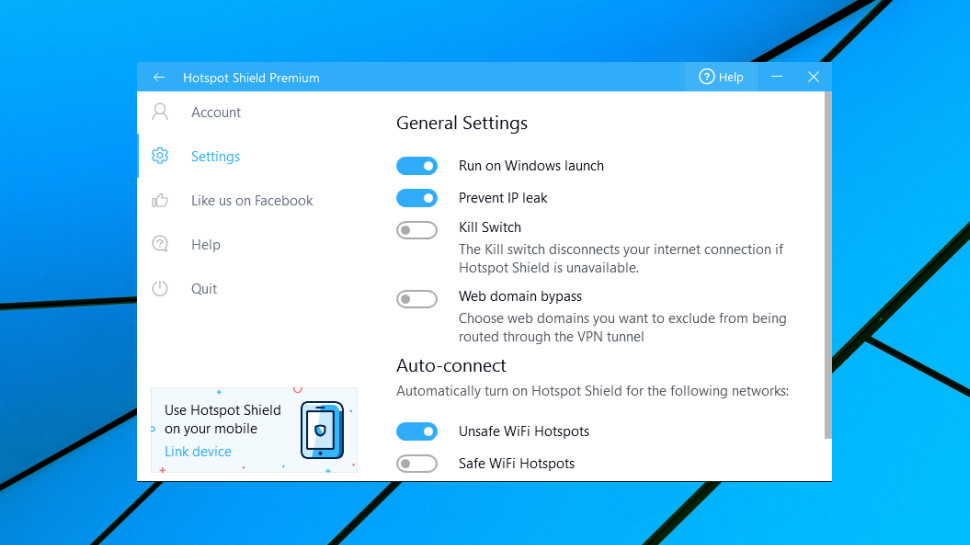The width and height of the screenshot is (970, 545).
Task: Go back using the arrow in title bar
Action: (x=159, y=77)
